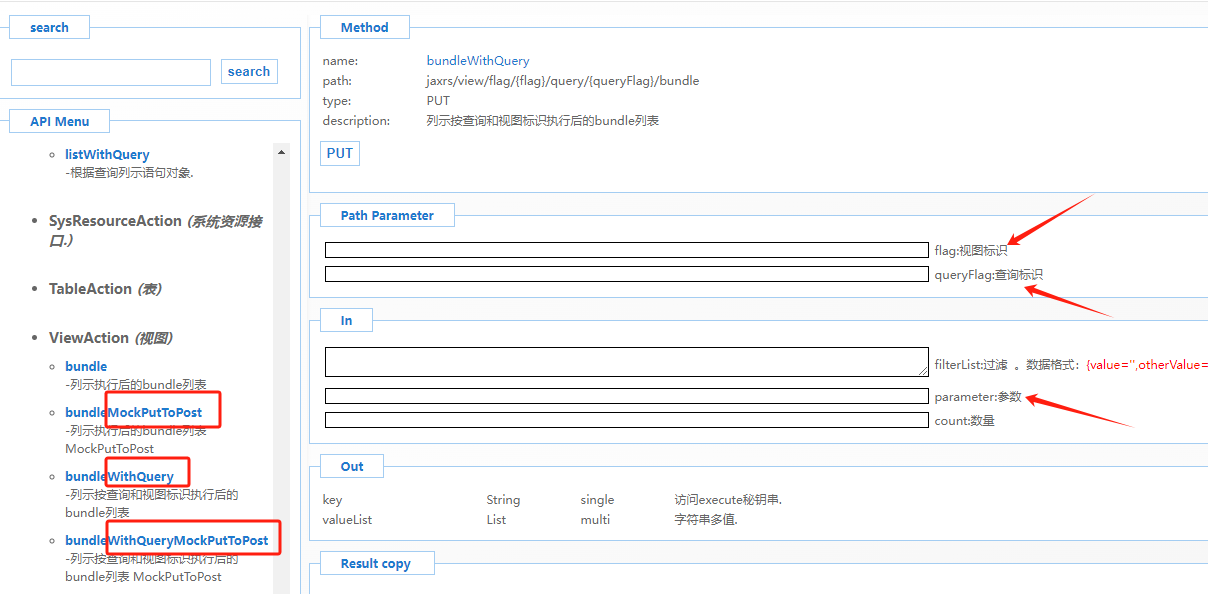Open the bundleWithQueryMockPutToPost API link
The height and width of the screenshot is (594, 1208).
click(167, 540)
